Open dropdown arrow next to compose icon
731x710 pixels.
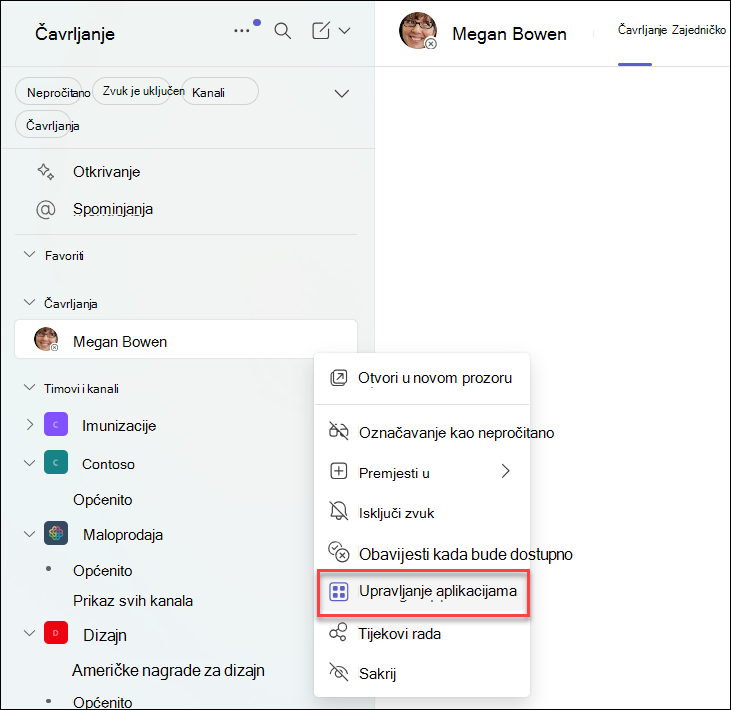click(345, 31)
